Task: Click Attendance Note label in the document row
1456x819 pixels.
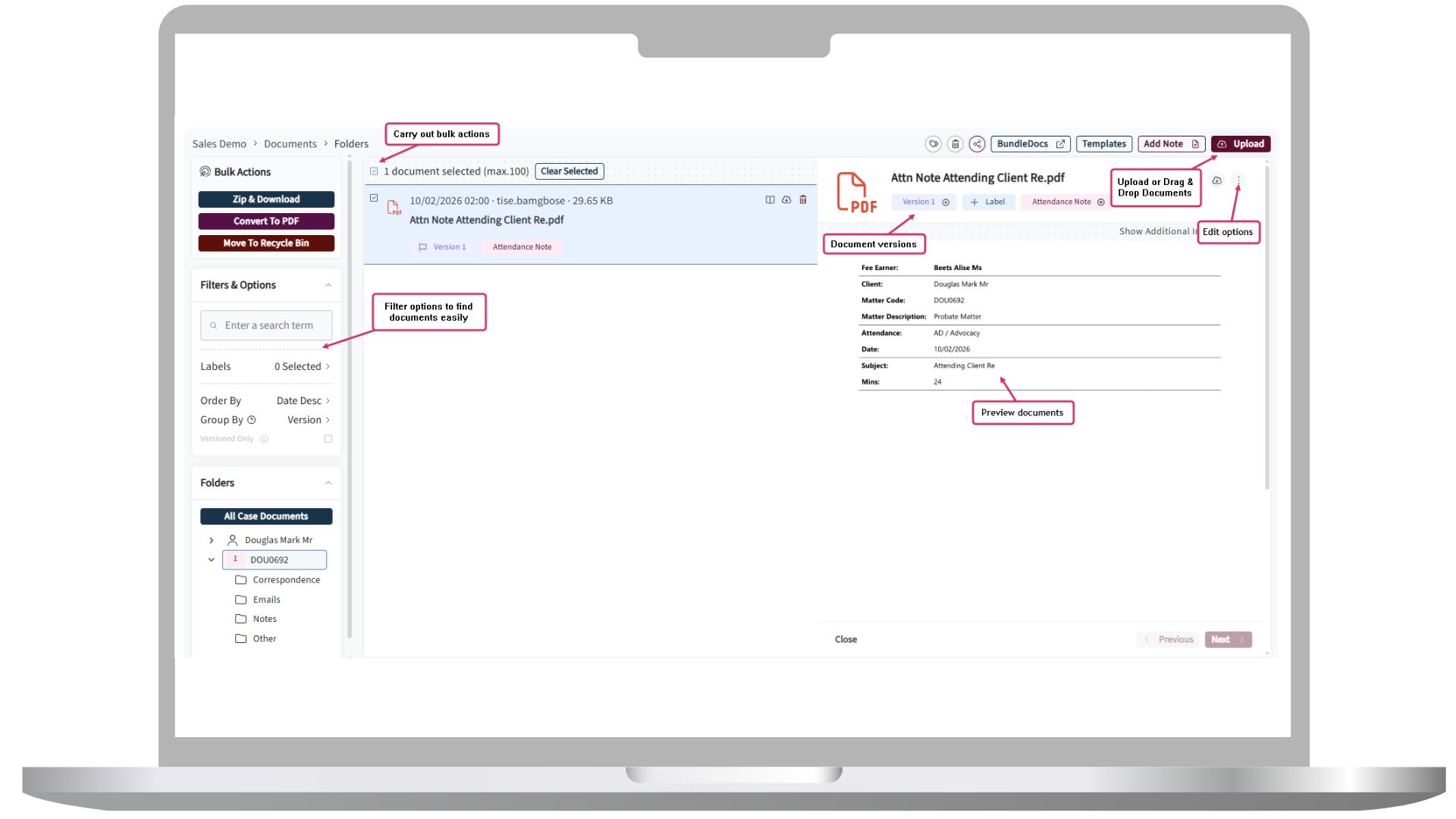Action: coord(522,247)
